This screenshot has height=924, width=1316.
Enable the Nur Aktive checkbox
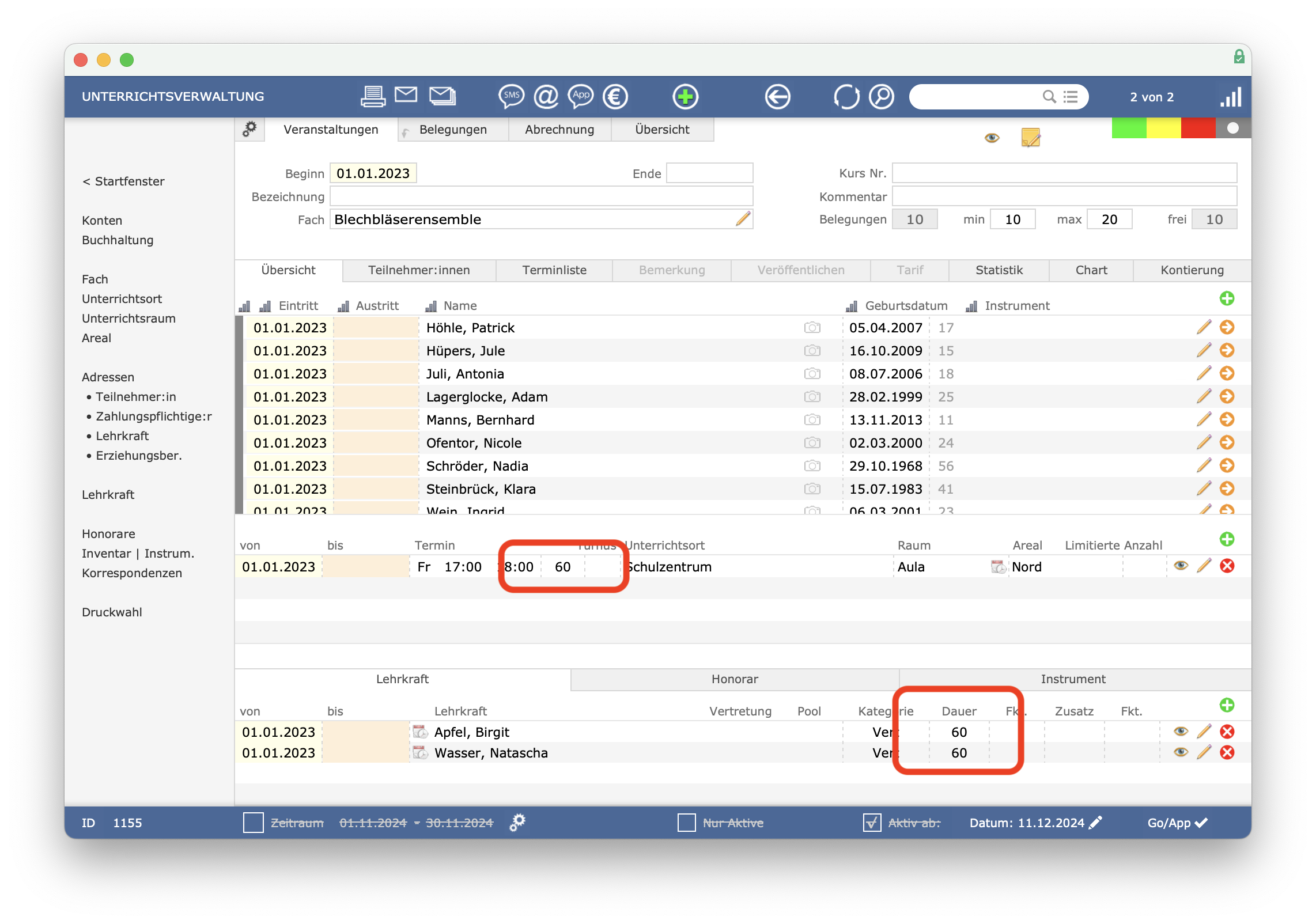pos(686,823)
